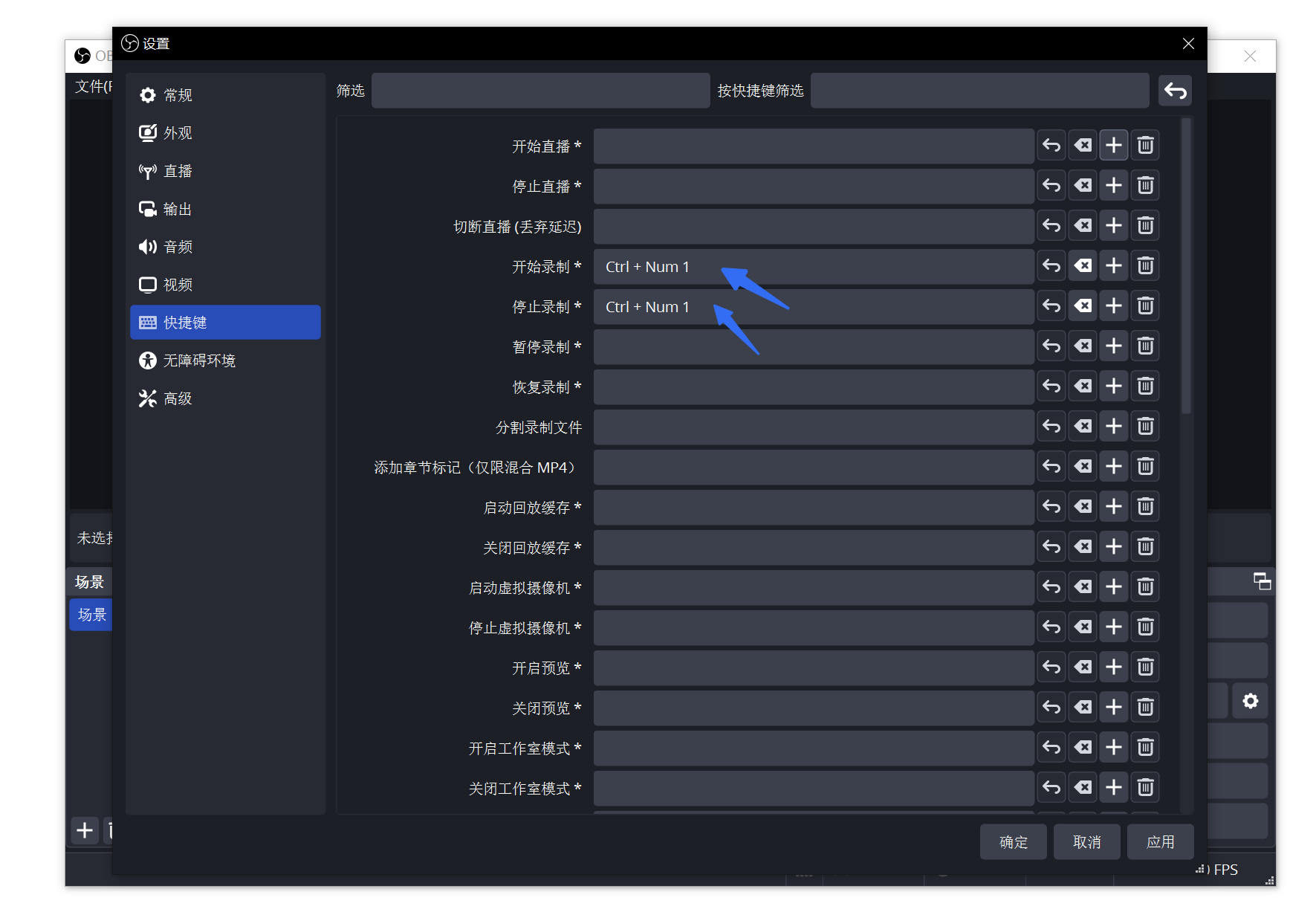Click the 取消 cancel button
This screenshot has height=912, width=1316.
pos(1086,841)
